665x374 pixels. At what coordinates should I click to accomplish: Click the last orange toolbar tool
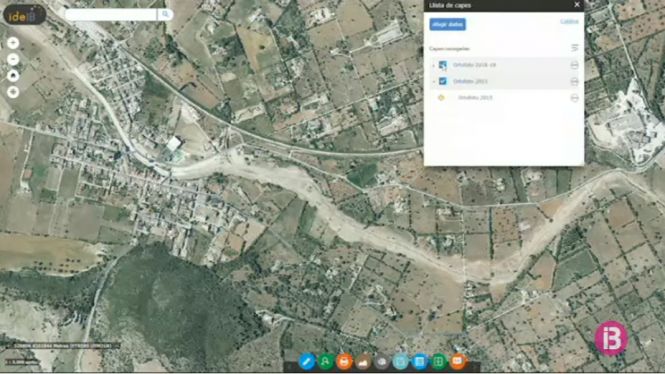tap(458, 362)
